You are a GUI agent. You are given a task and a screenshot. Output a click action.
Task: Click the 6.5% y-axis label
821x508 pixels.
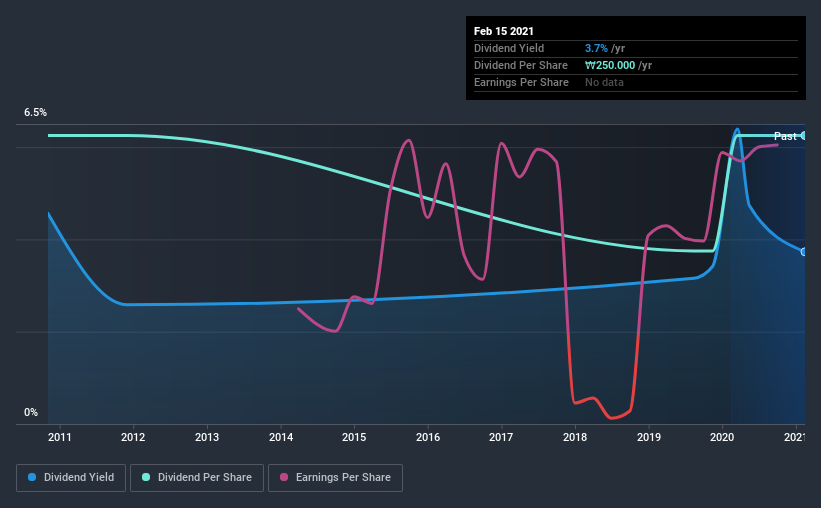[x=35, y=113]
